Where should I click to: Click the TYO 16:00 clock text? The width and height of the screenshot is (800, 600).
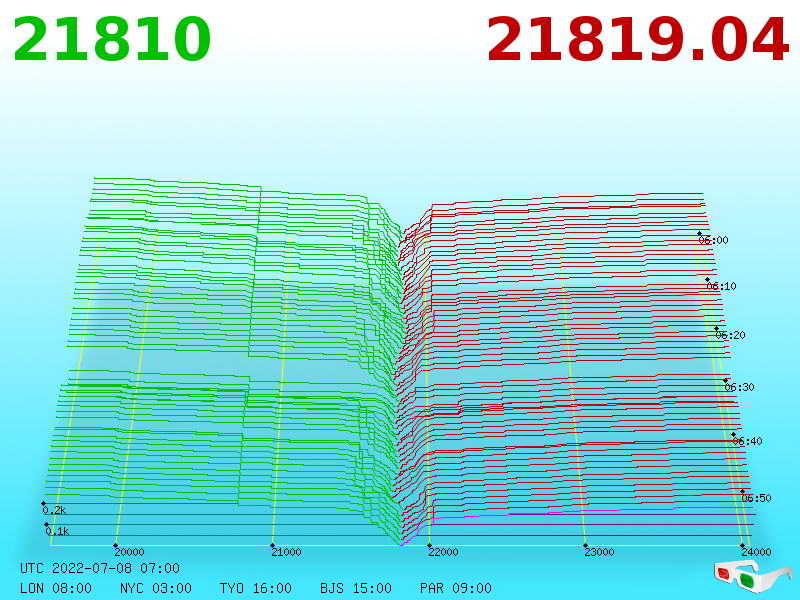[256, 588]
